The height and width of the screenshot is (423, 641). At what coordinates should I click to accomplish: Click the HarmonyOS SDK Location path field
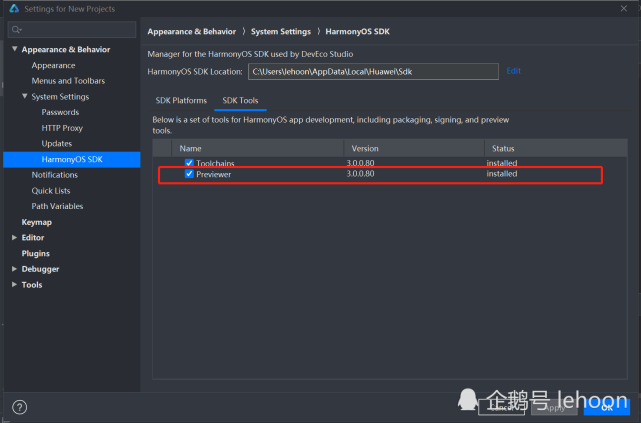tap(373, 72)
